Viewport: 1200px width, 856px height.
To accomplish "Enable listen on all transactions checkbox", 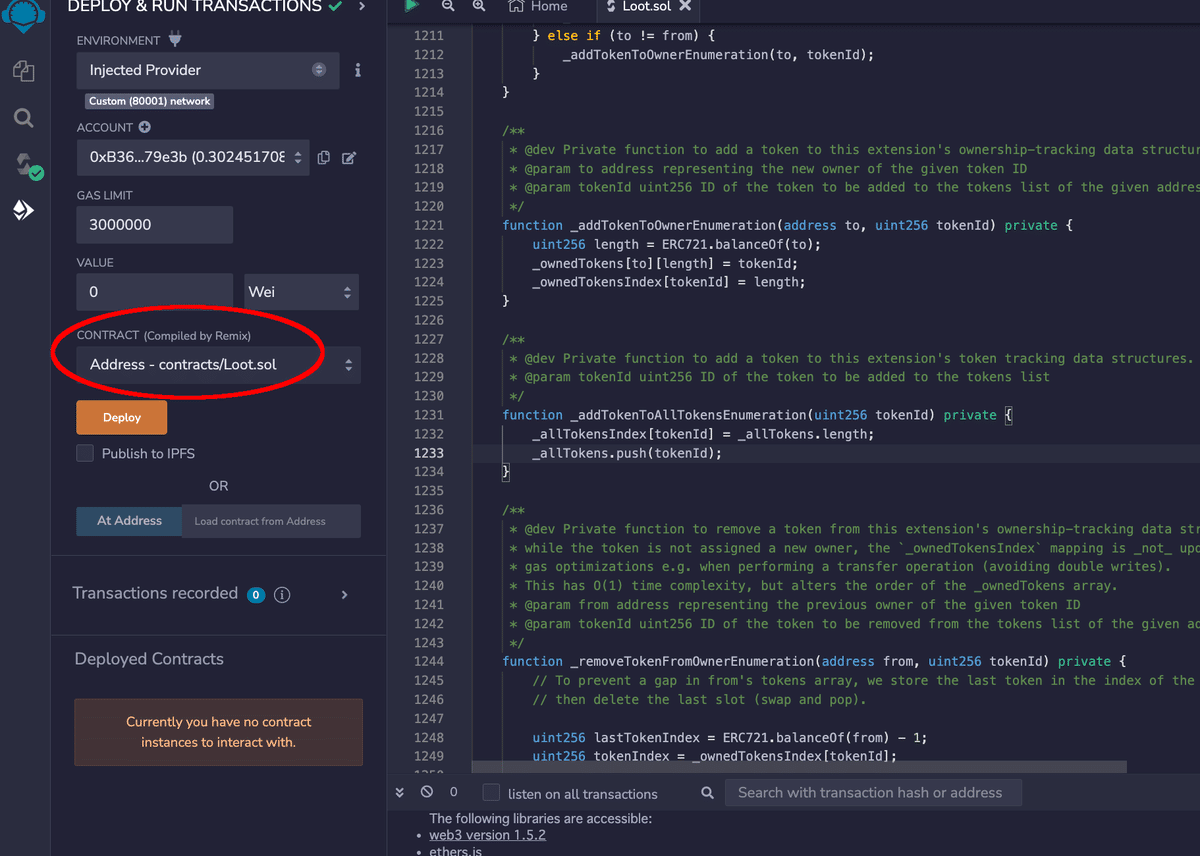I will [491, 793].
